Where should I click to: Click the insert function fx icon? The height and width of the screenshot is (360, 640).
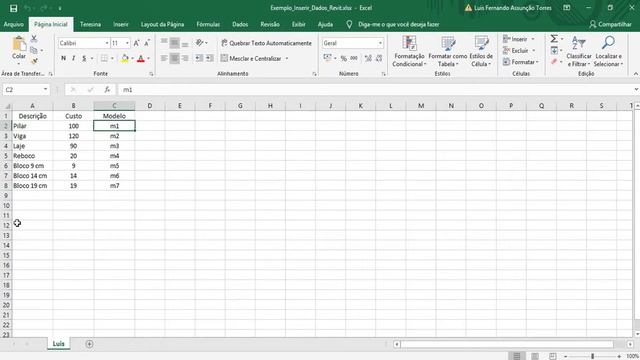[107, 89]
